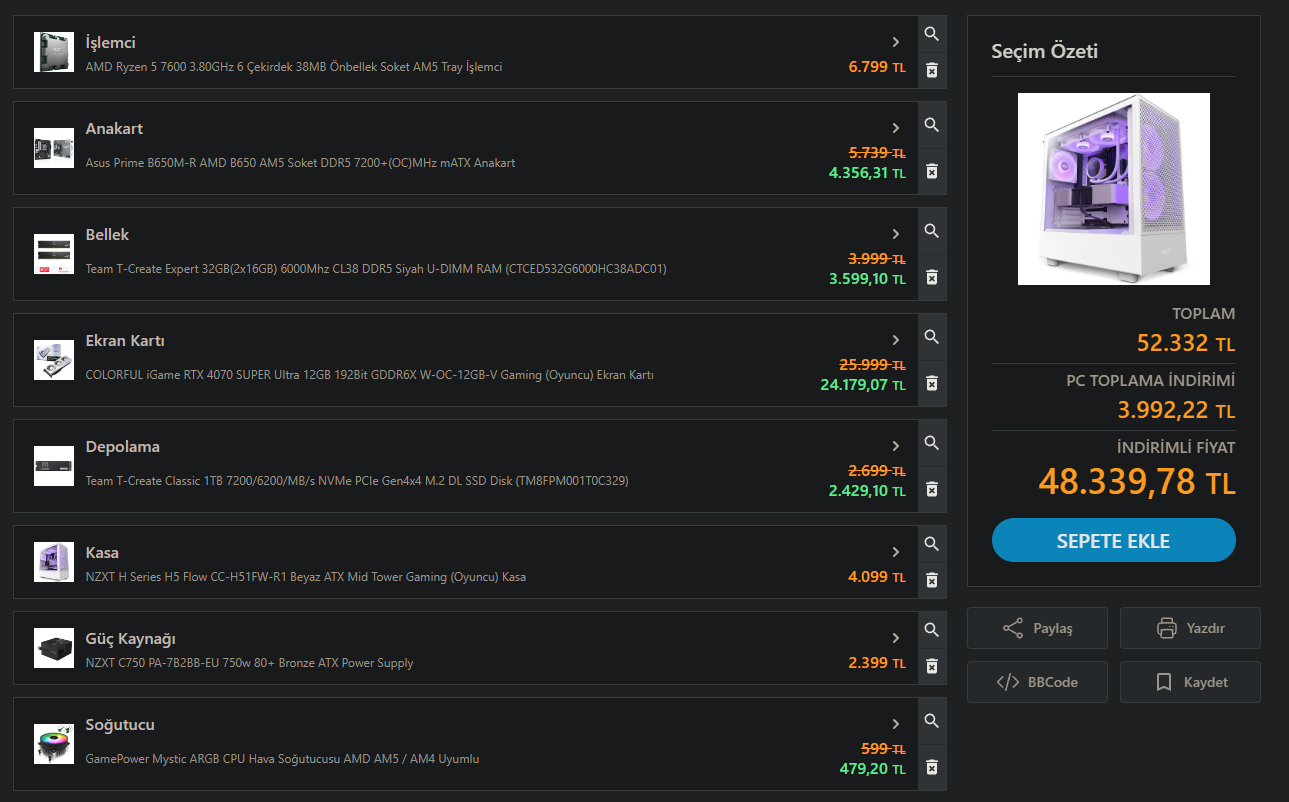
Task: Select the Asus Prime B650M-R product description
Action: pos(300,163)
